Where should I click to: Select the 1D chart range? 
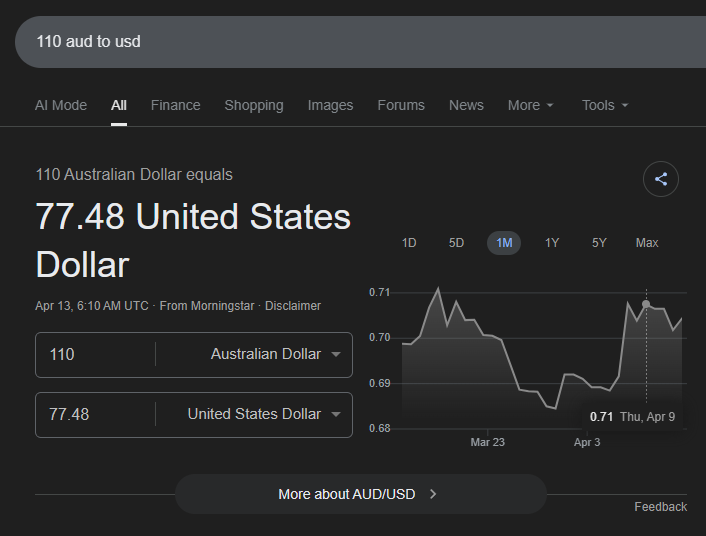(409, 243)
